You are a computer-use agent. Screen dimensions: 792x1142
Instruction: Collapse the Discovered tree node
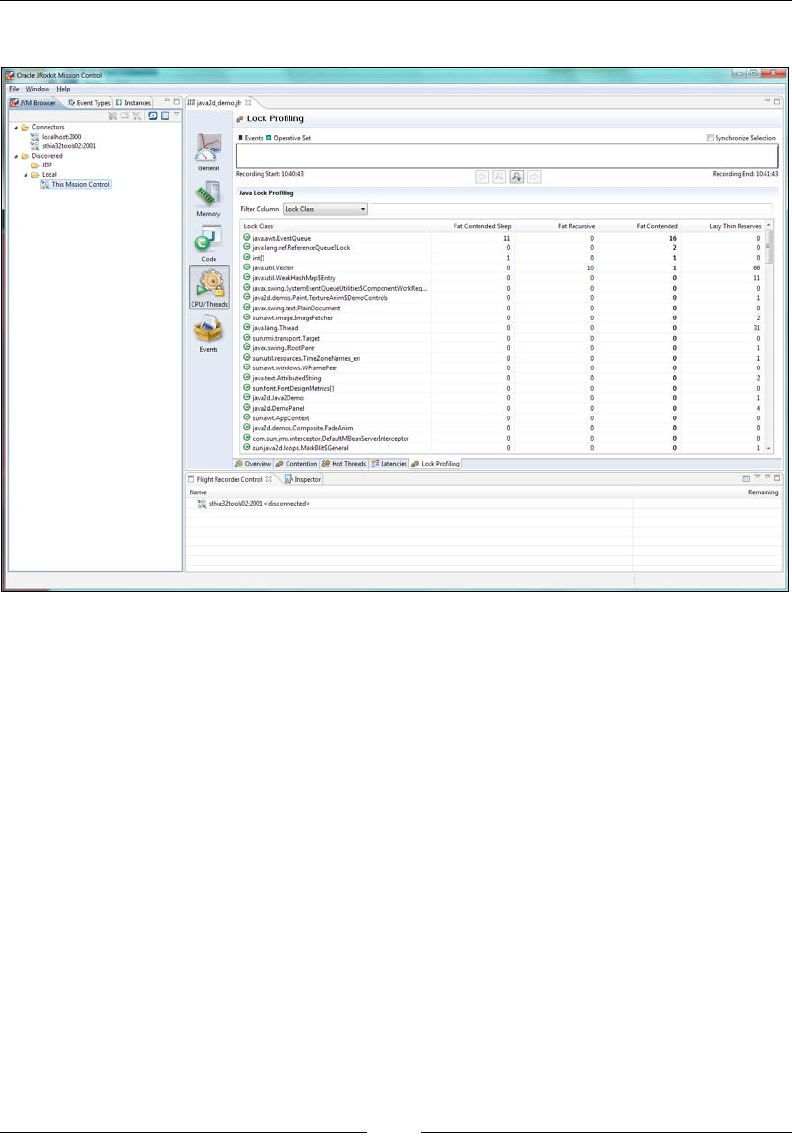16,156
